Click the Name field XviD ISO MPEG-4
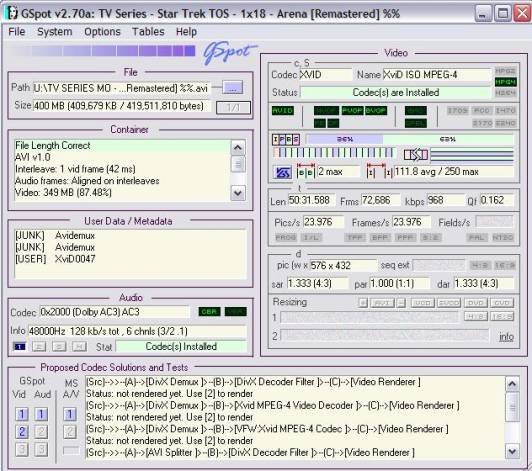Viewport: 532px width, 471px height. pyautogui.click(x=437, y=75)
